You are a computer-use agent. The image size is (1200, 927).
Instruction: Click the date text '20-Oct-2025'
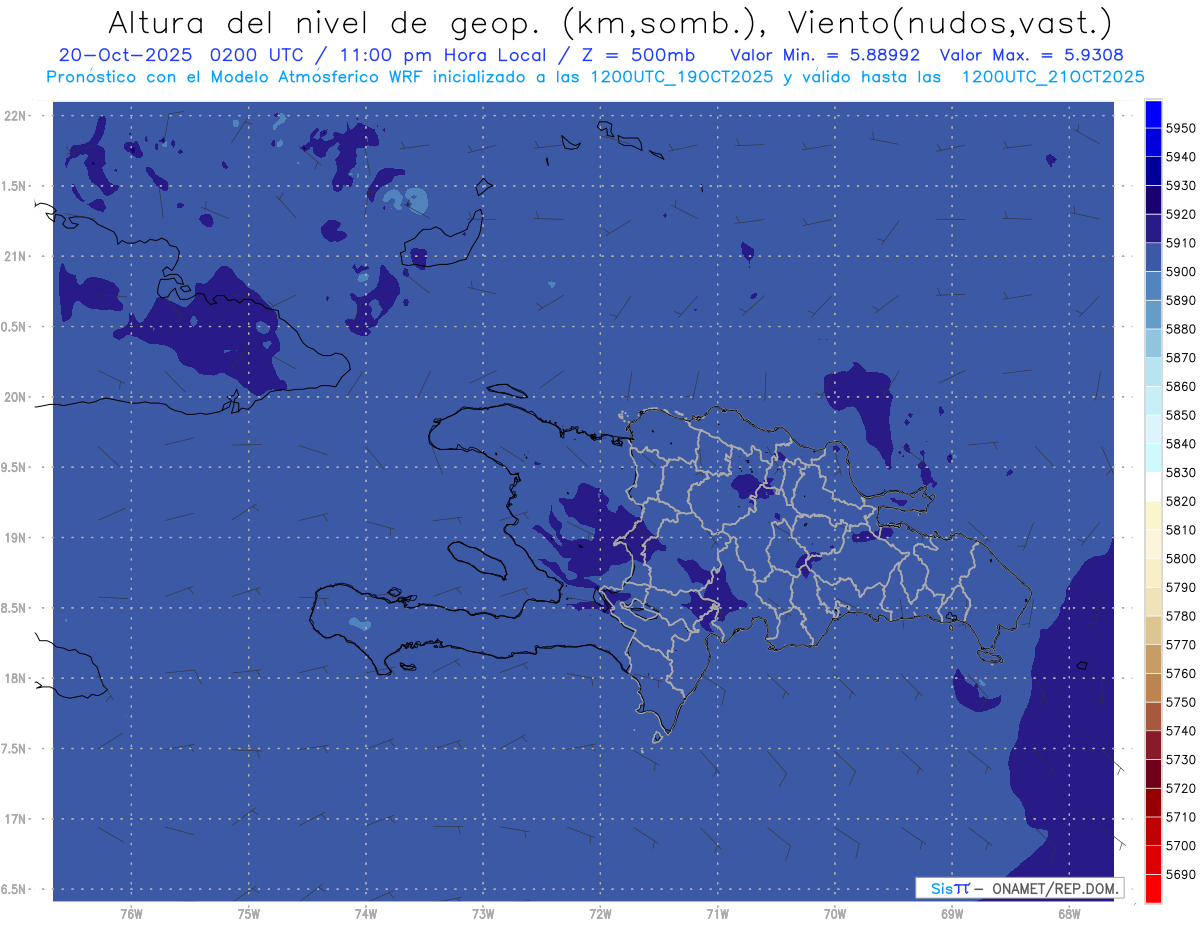tap(125, 55)
